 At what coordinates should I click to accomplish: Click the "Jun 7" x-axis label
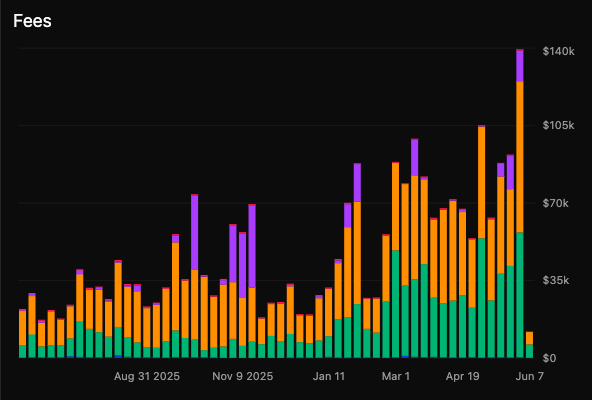(x=530, y=376)
